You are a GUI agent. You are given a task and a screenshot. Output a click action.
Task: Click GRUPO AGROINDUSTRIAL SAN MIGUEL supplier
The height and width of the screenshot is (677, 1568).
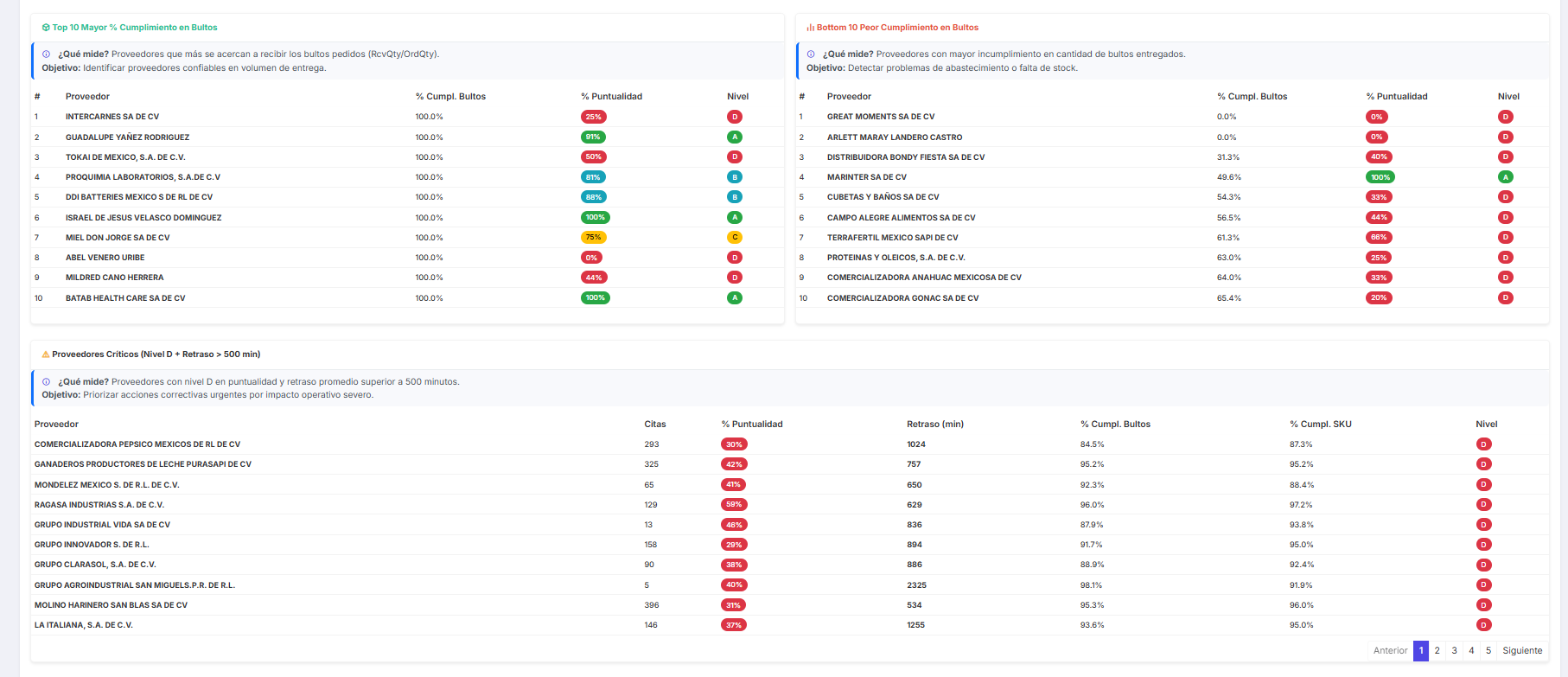(135, 585)
